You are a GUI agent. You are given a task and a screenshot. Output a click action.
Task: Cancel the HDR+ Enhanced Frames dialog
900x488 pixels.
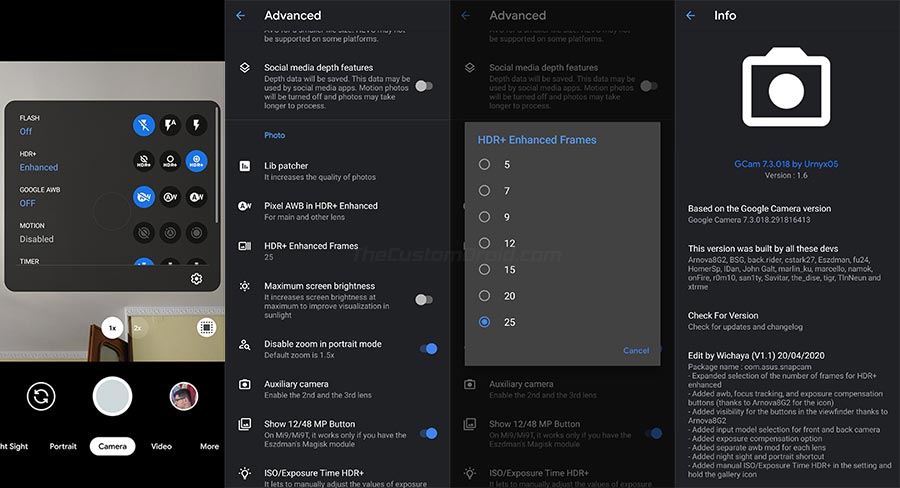pyautogui.click(x=636, y=350)
